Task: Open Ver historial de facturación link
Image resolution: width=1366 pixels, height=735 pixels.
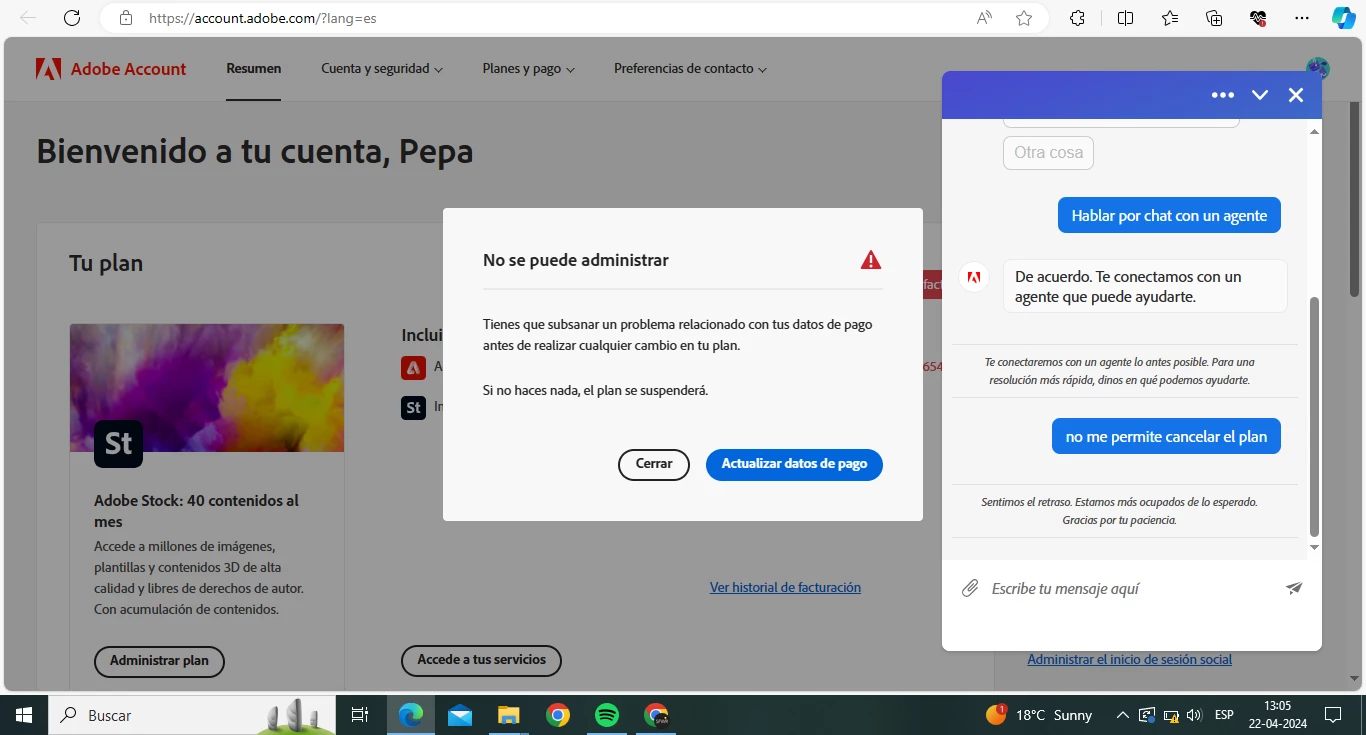Action: pos(785,588)
